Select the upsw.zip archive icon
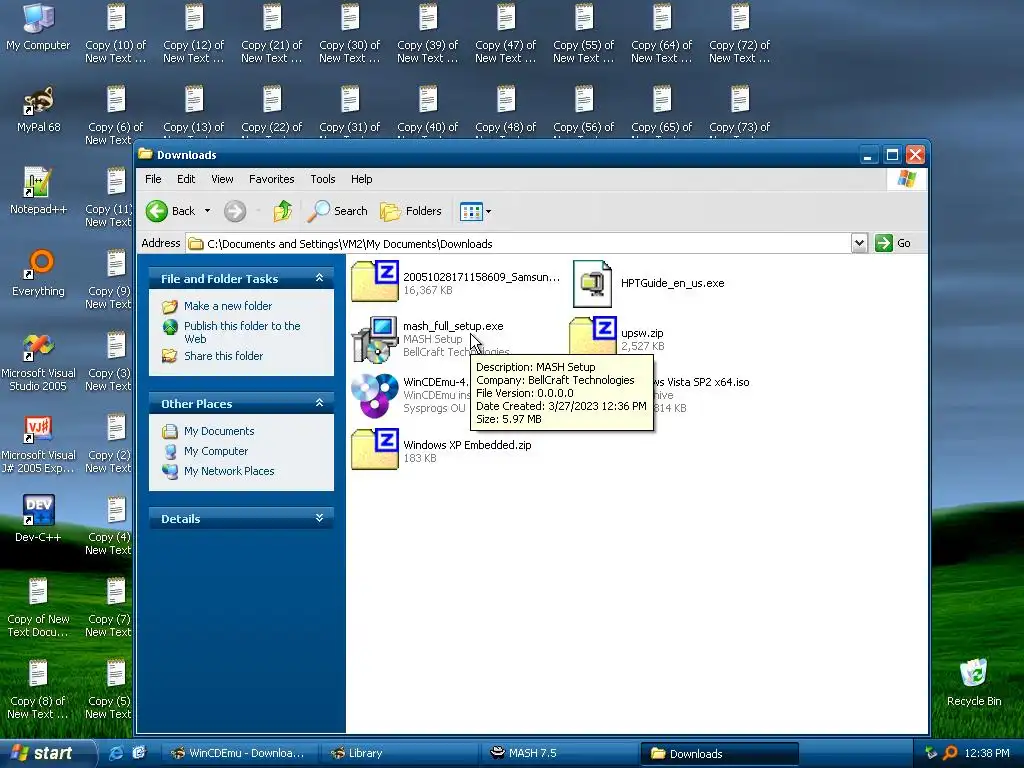The image size is (1024, 768). (x=593, y=336)
